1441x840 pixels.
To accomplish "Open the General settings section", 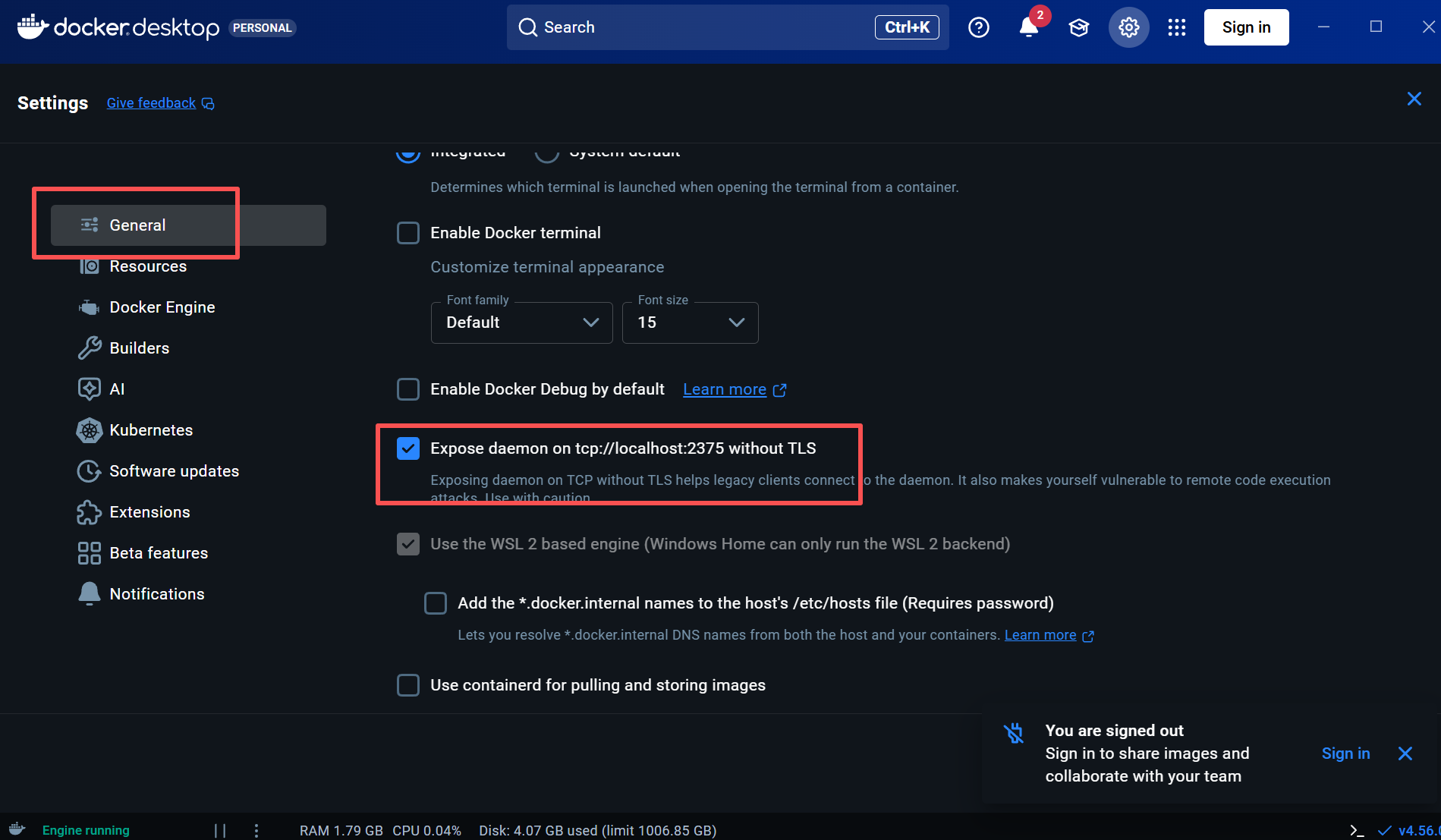I will click(188, 225).
